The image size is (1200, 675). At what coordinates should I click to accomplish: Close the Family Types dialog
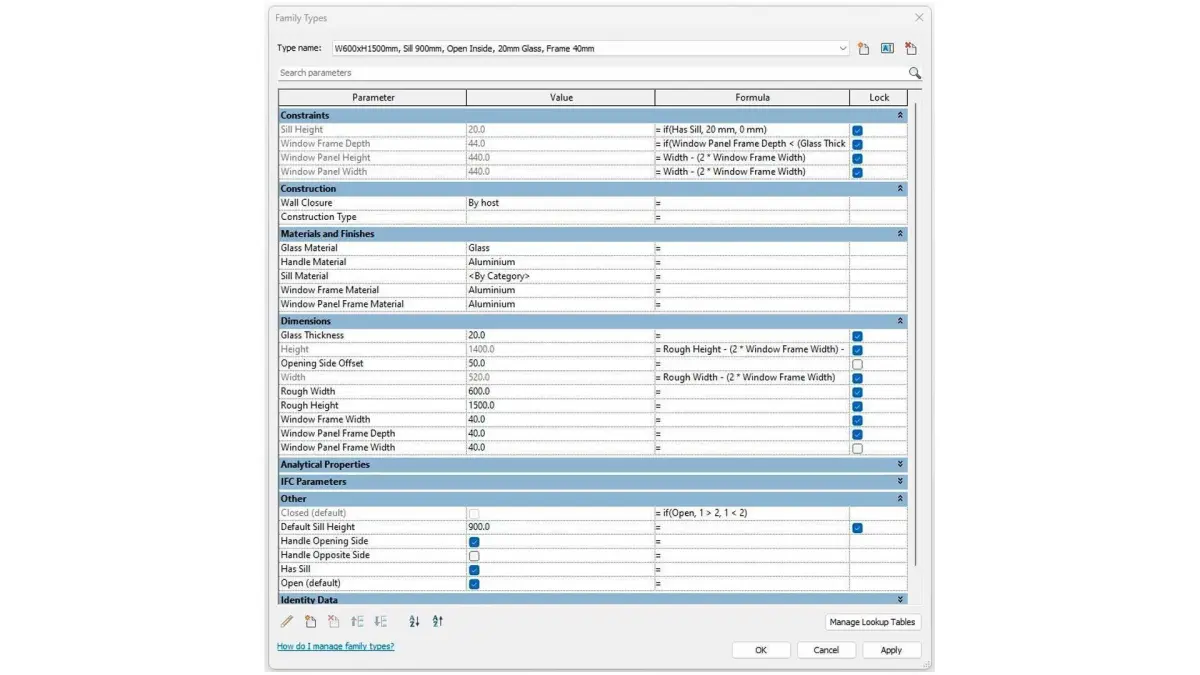919,18
